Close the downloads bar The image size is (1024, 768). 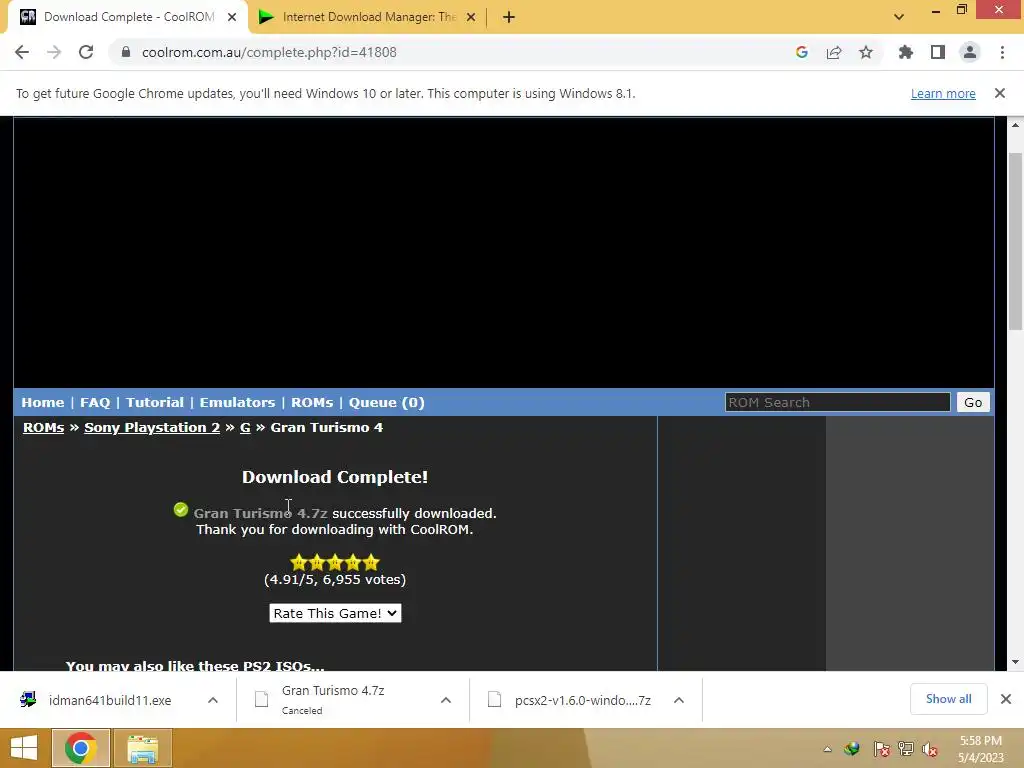(1006, 699)
